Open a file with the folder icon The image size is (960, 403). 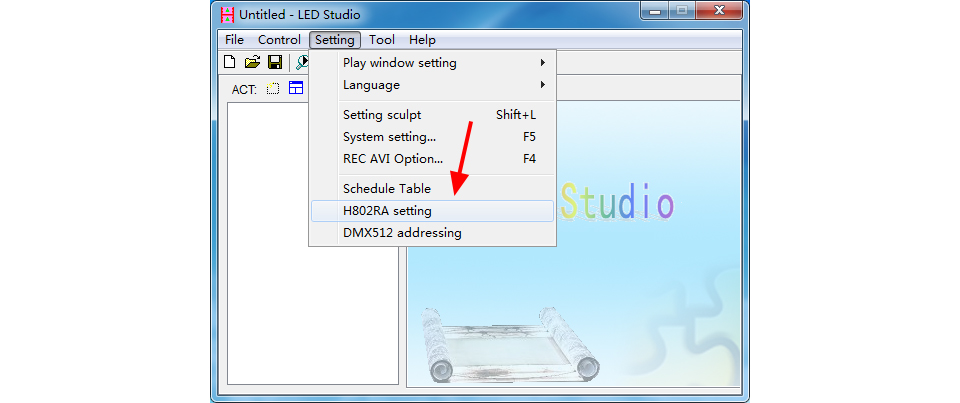[252, 62]
